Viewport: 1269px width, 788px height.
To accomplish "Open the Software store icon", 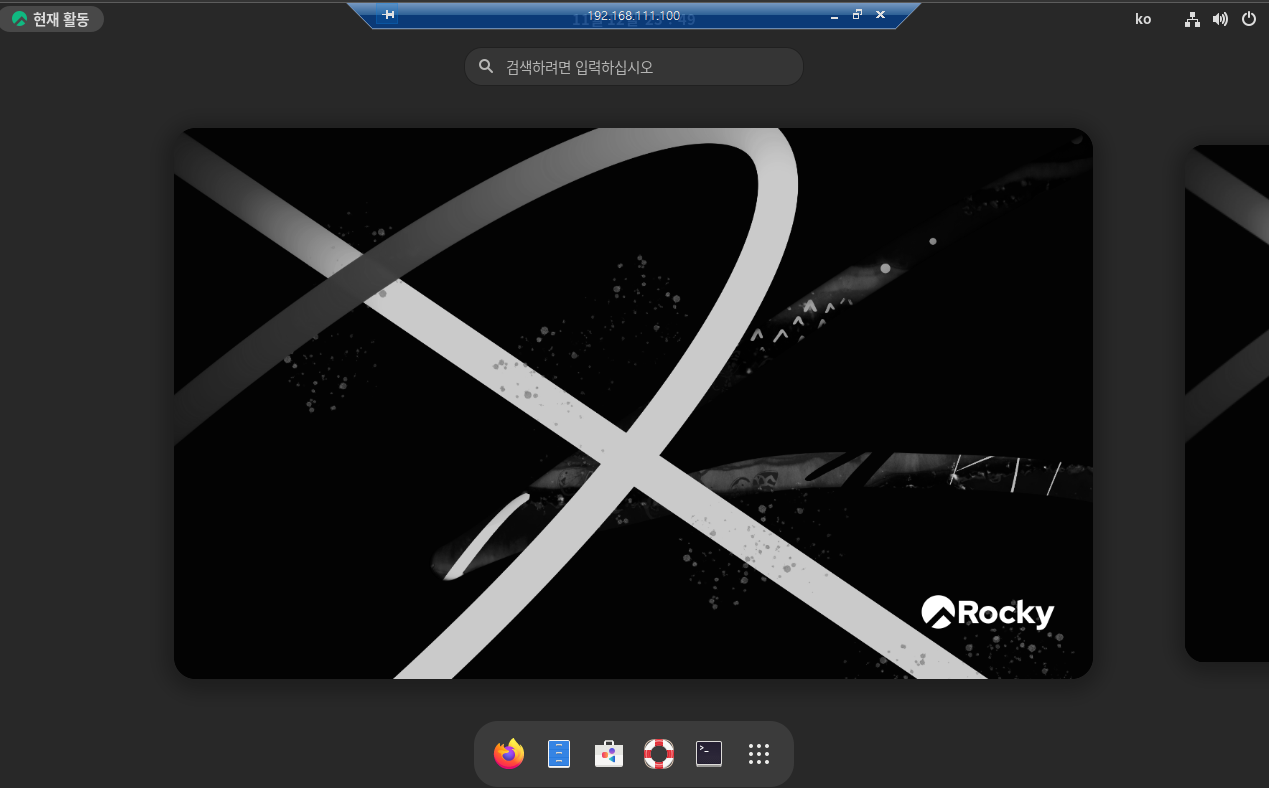I will [609, 754].
